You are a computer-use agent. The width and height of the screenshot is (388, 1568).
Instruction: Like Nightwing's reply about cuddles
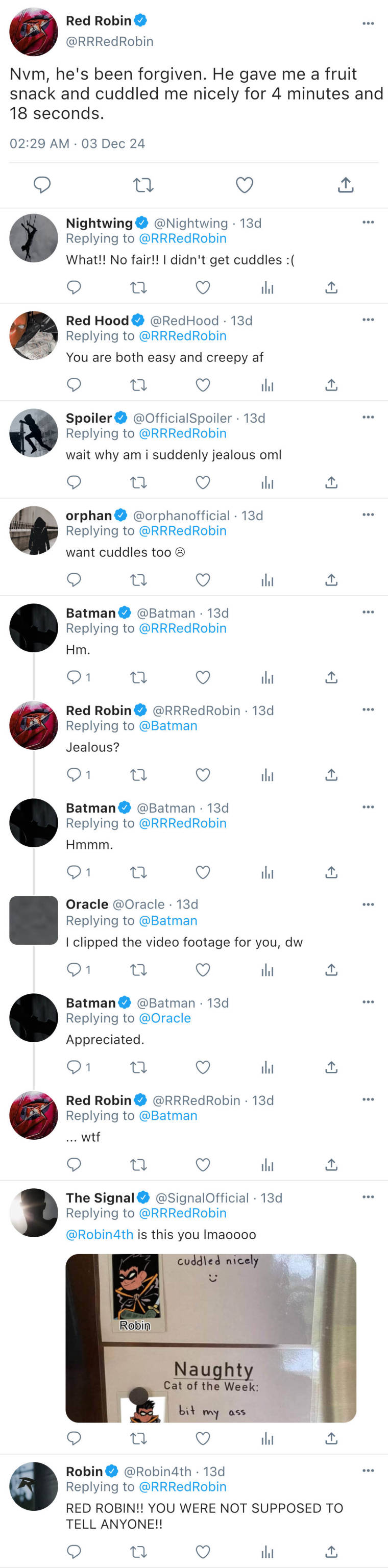(203, 287)
